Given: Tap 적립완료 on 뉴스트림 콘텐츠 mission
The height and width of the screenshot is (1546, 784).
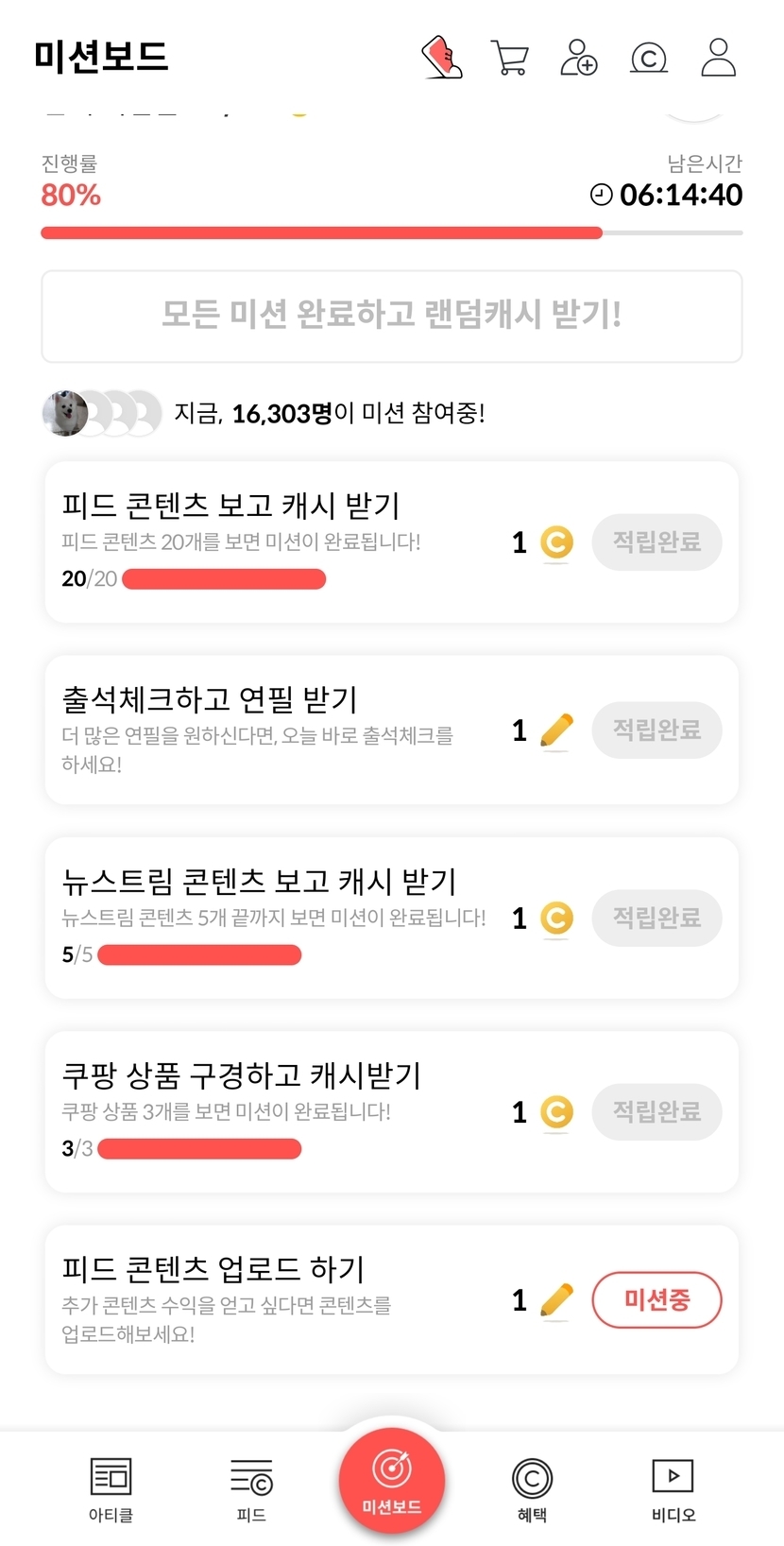Looking at the screenshot, I should [x=656, y=918].
